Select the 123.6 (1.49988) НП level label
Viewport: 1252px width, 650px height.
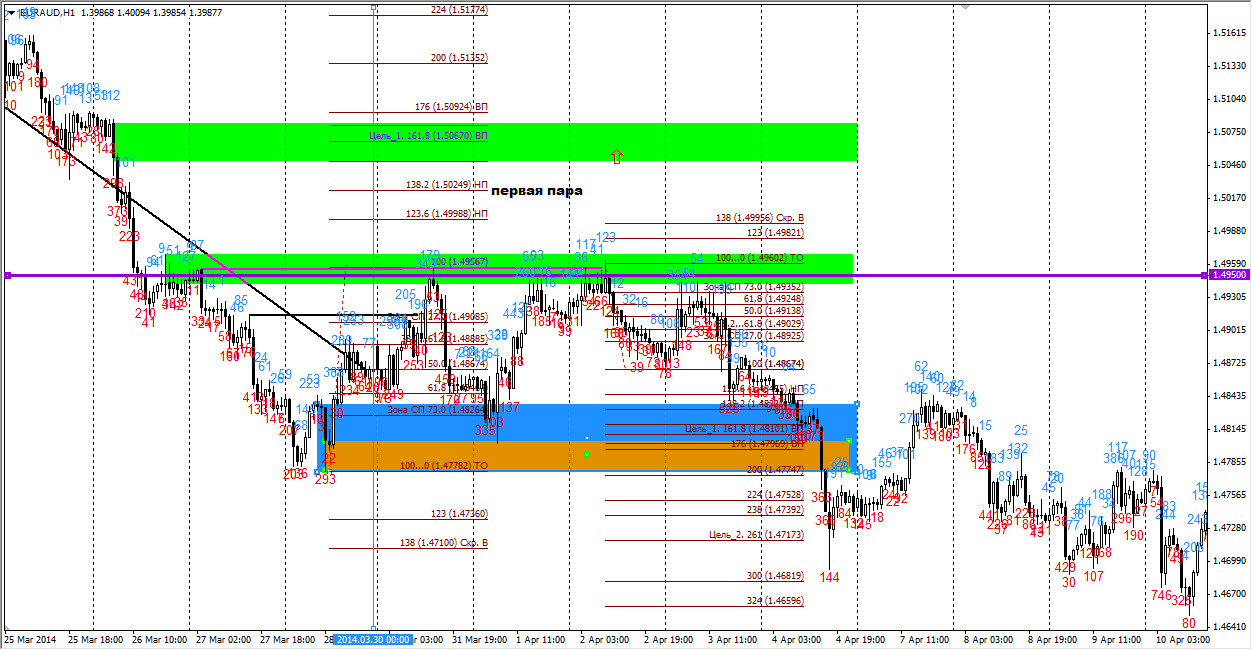447,213
